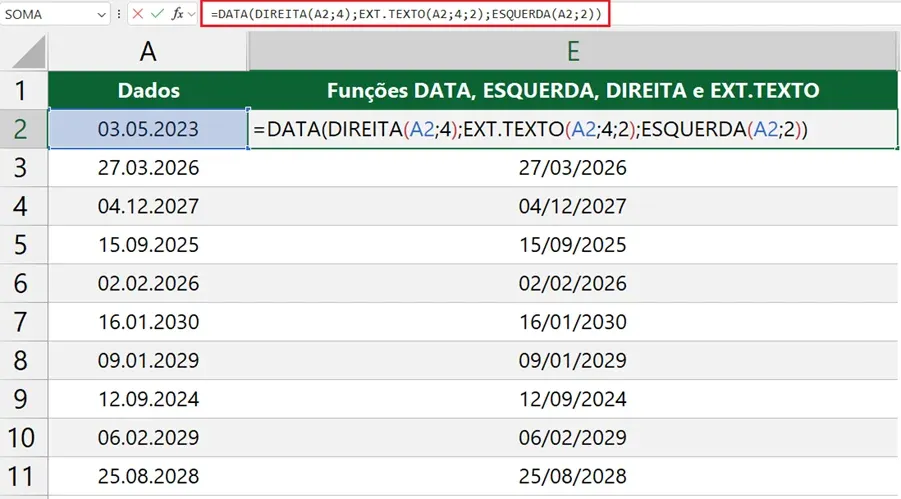
Task: Select cell containing 27/03/2026
Action: (573, 167)
